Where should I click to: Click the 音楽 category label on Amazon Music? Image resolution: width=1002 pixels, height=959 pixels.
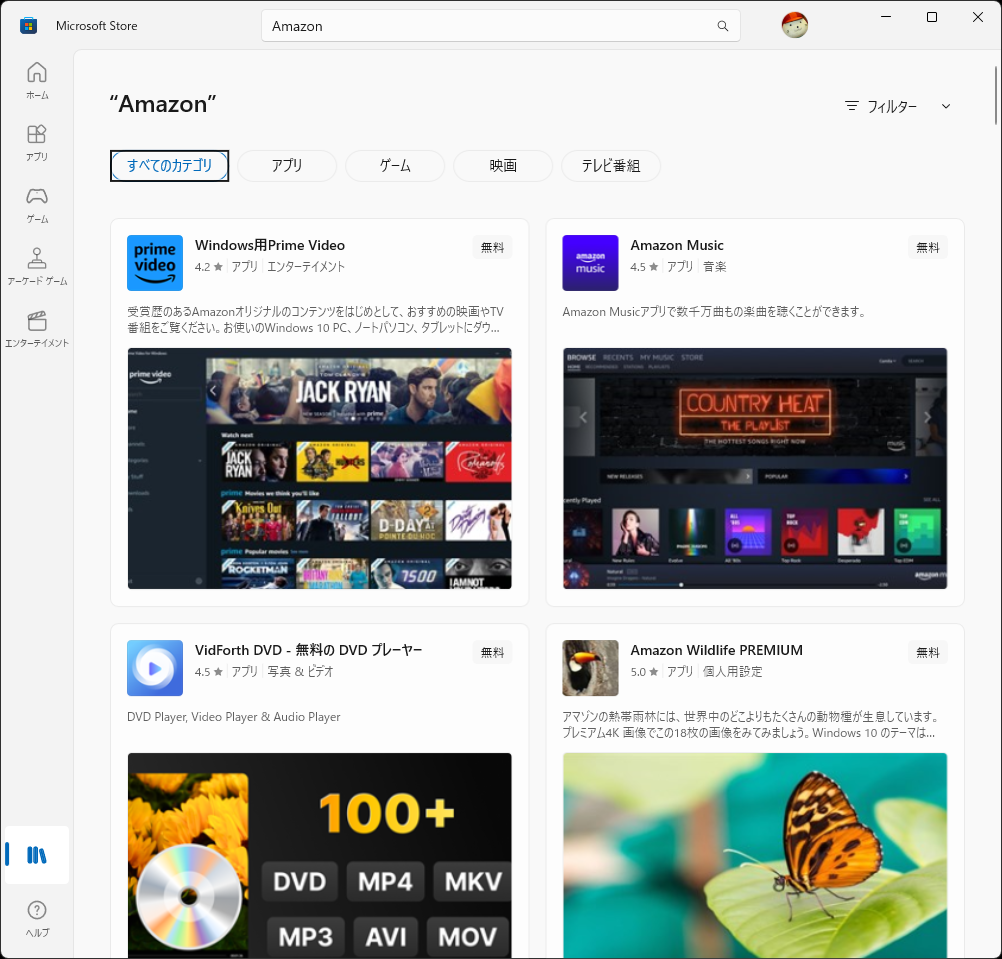pos(714,267)
